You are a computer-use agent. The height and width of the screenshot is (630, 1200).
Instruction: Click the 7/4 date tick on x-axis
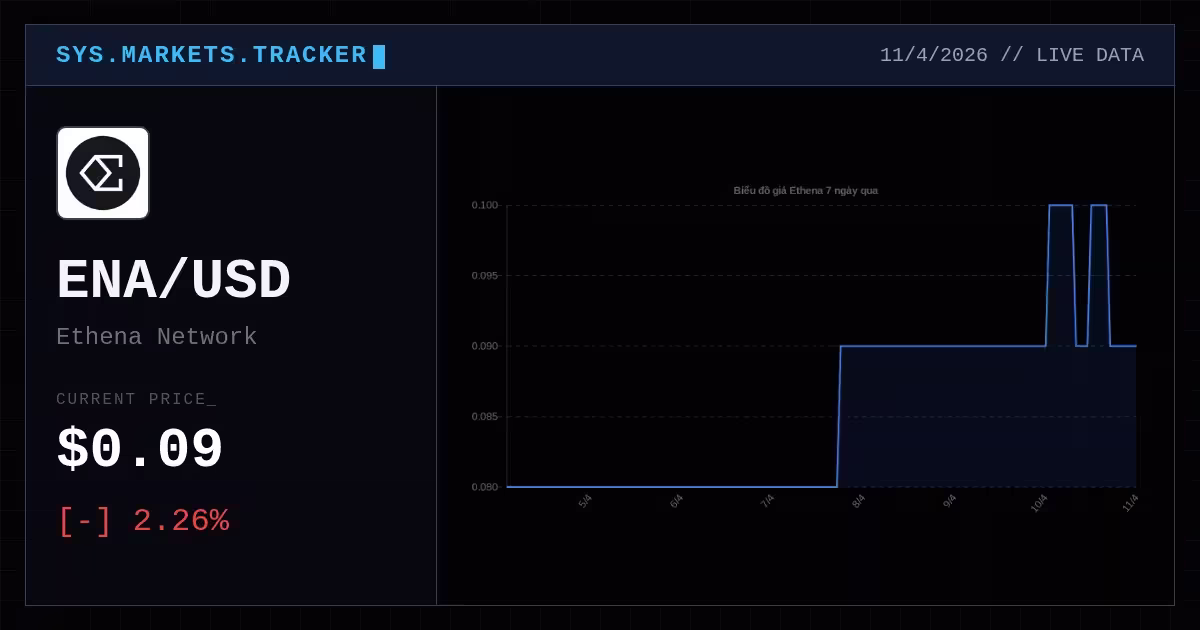767,500
